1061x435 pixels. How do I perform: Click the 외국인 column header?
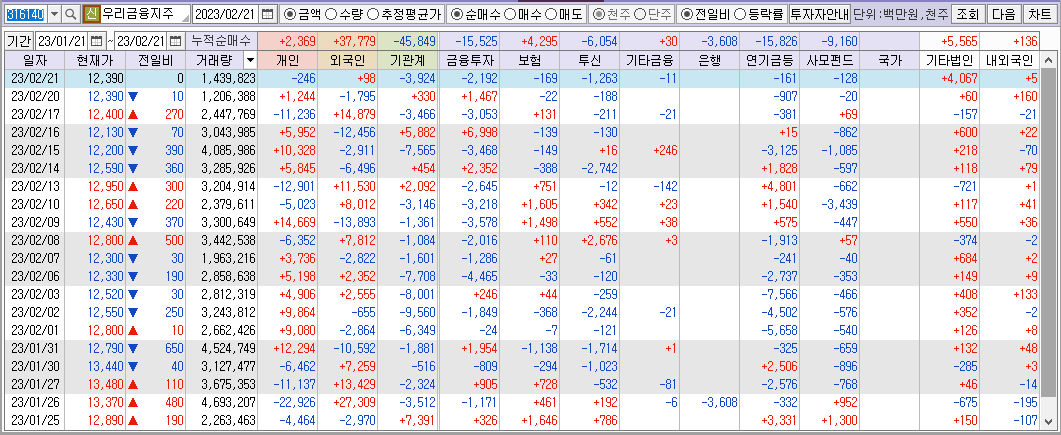348,61
